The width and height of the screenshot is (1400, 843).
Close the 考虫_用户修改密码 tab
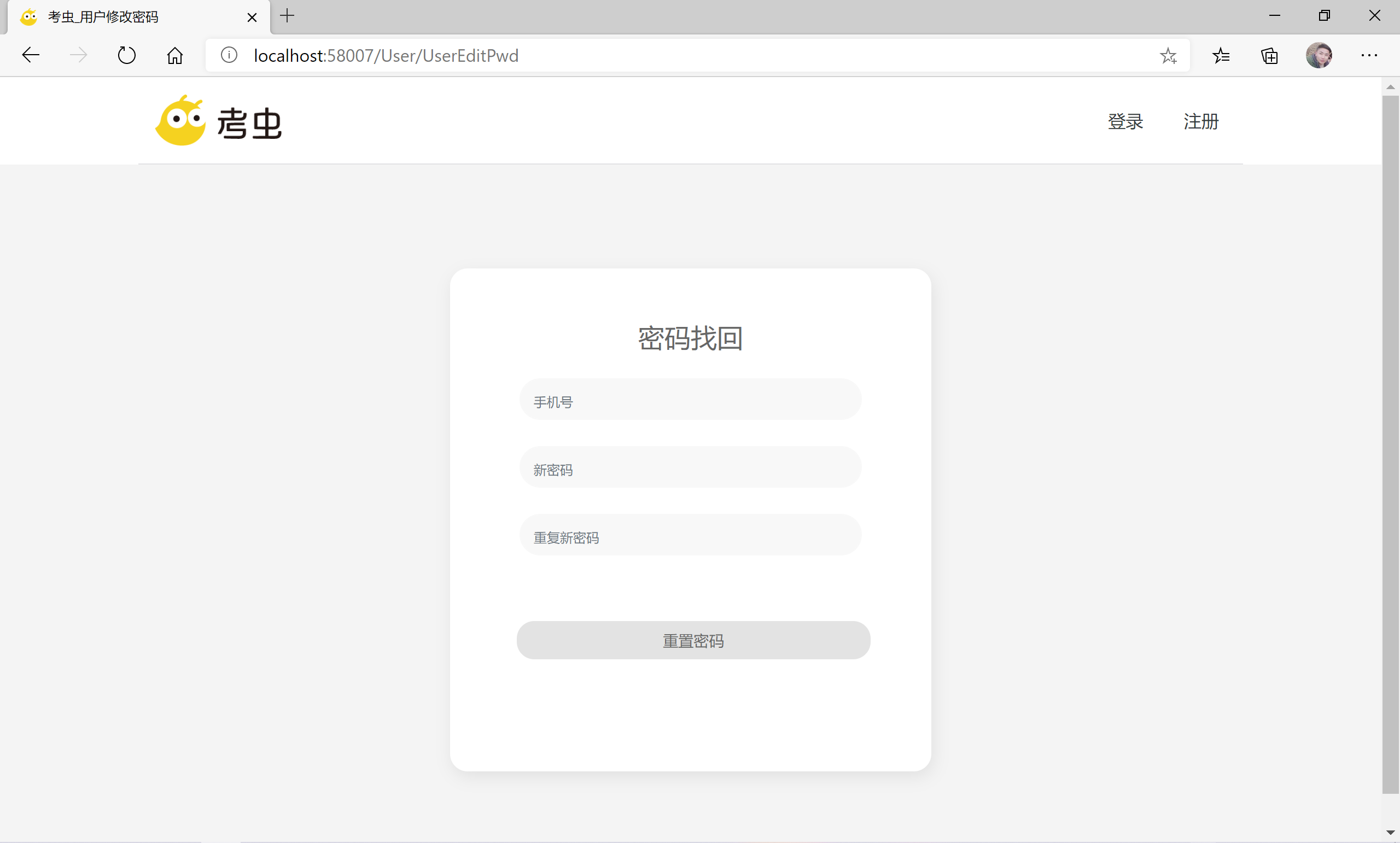click(252, 17)
